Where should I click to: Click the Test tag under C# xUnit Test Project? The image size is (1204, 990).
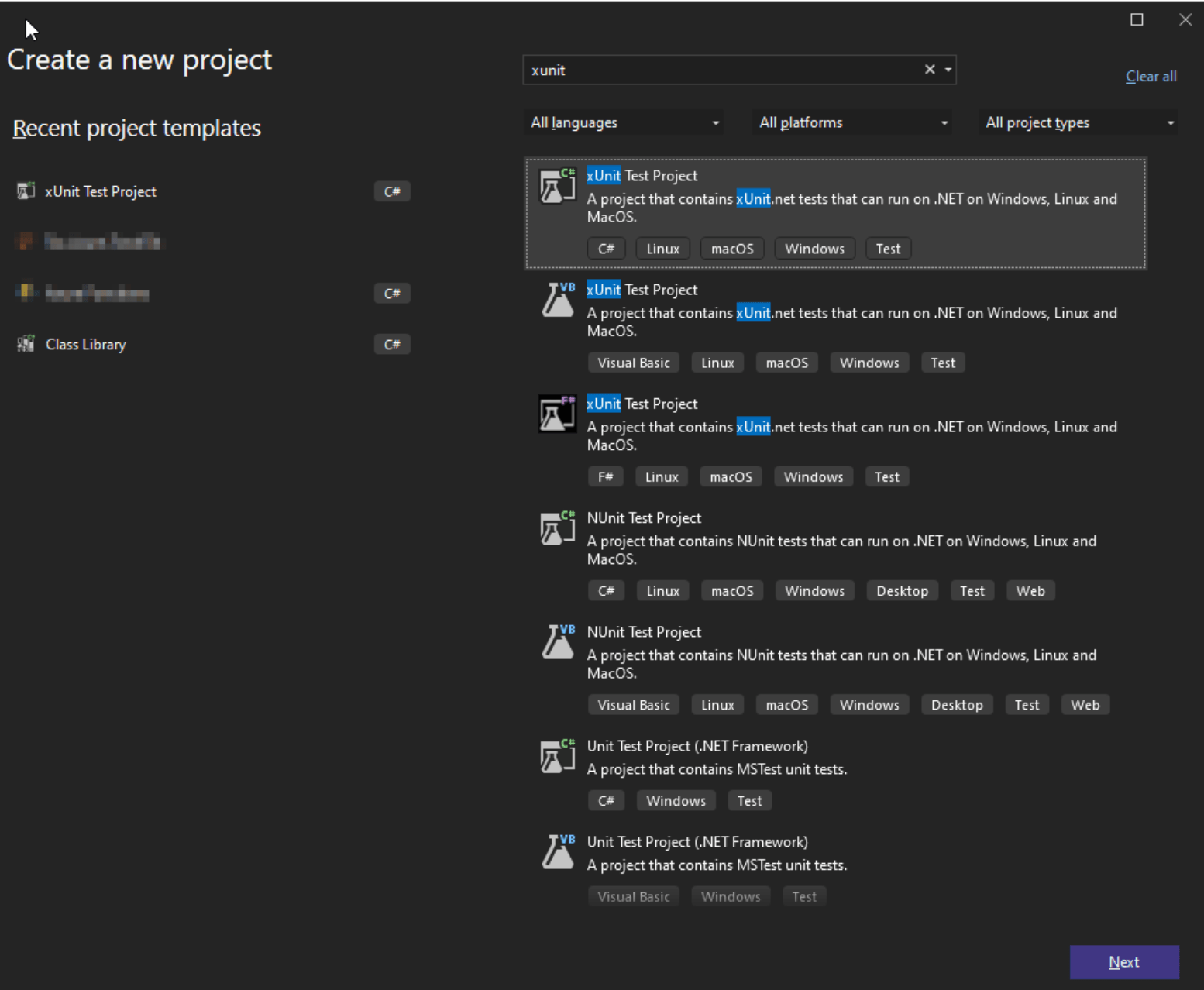click(889, 249)
